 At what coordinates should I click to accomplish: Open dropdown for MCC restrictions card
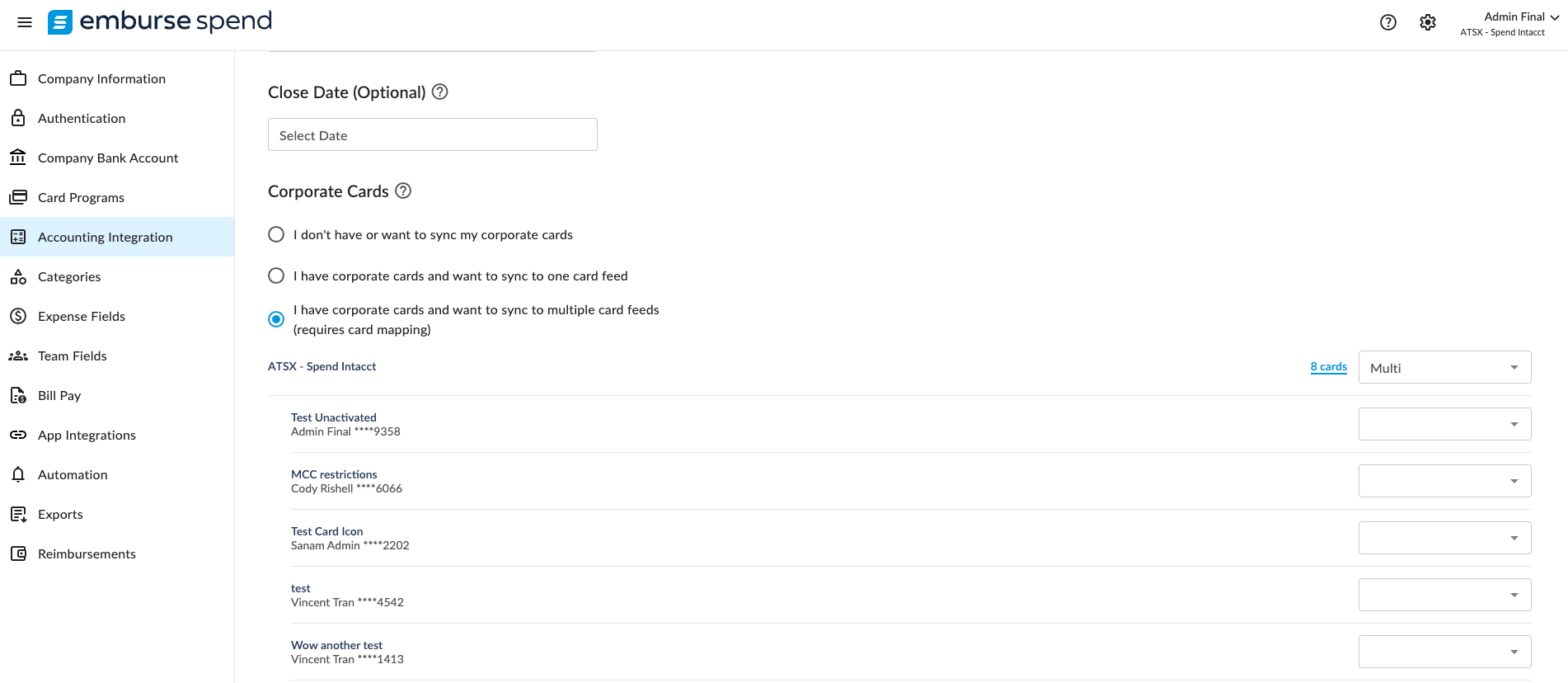click(1444, 481)
